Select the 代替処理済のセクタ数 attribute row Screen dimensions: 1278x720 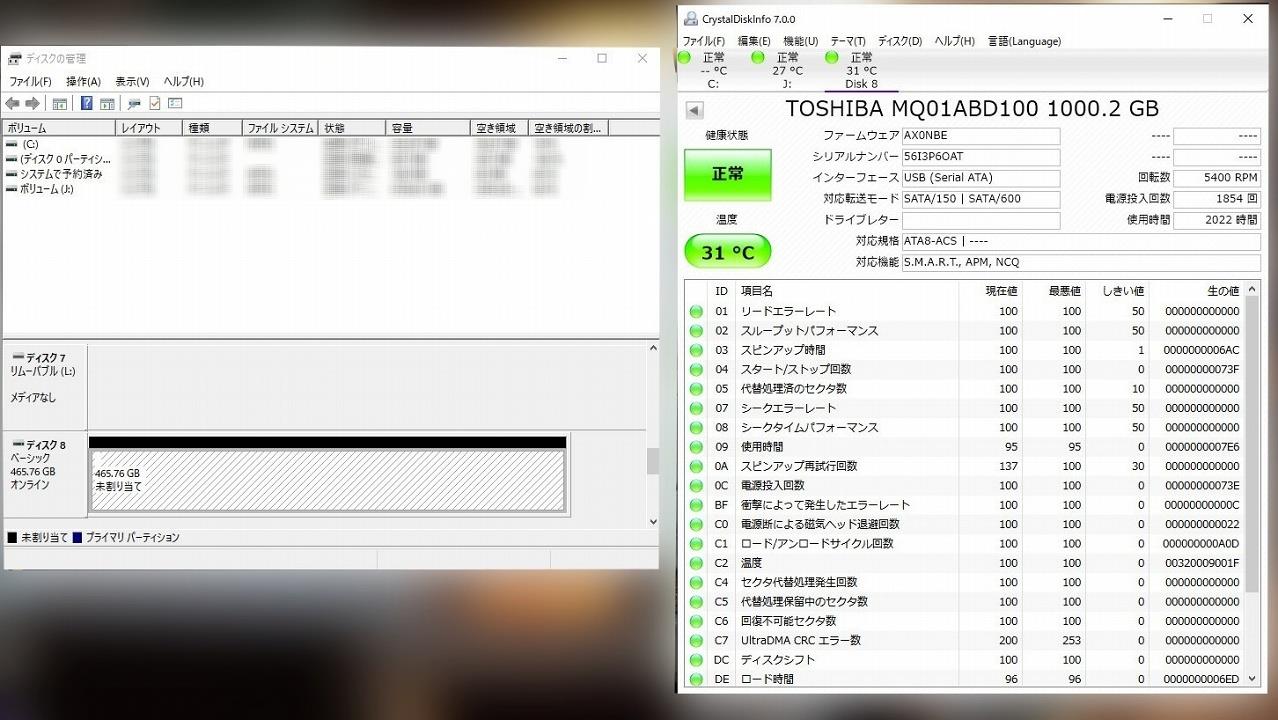pos(965,389)
